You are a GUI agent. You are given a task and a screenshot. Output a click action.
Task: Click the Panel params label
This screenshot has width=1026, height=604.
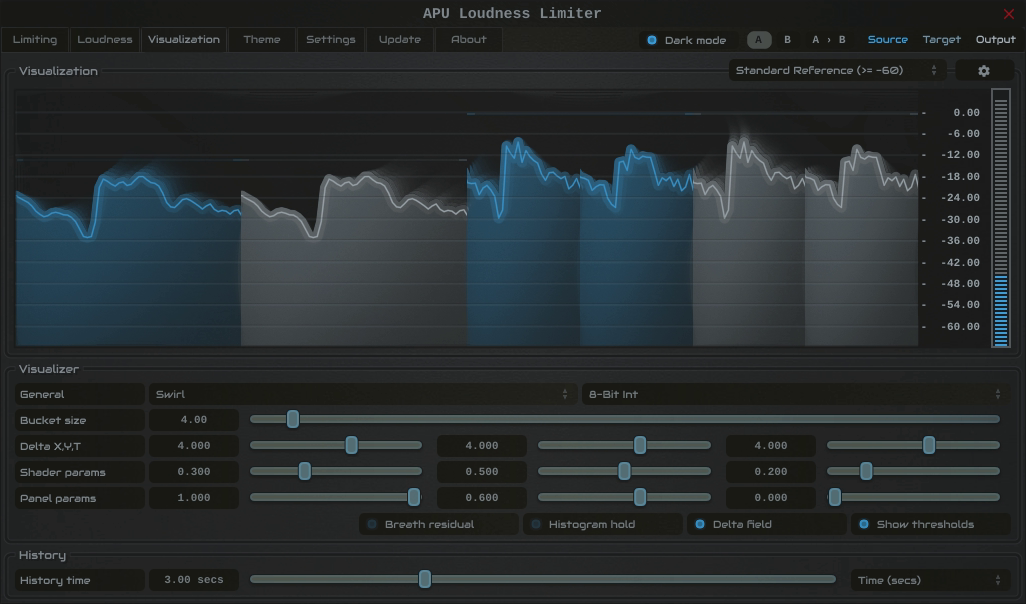[x=79, y=498]
